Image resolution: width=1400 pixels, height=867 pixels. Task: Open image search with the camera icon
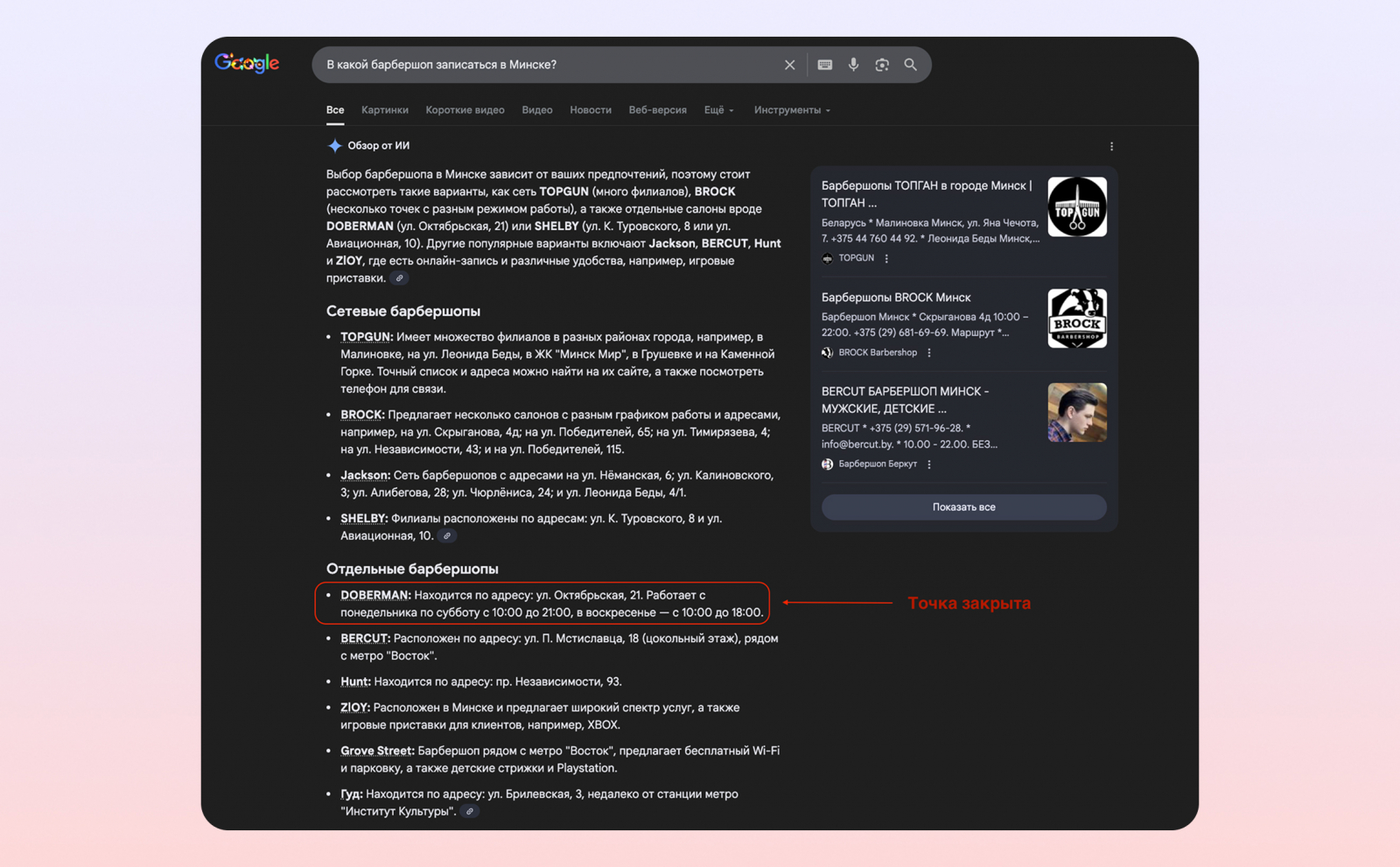coord(882,65)
